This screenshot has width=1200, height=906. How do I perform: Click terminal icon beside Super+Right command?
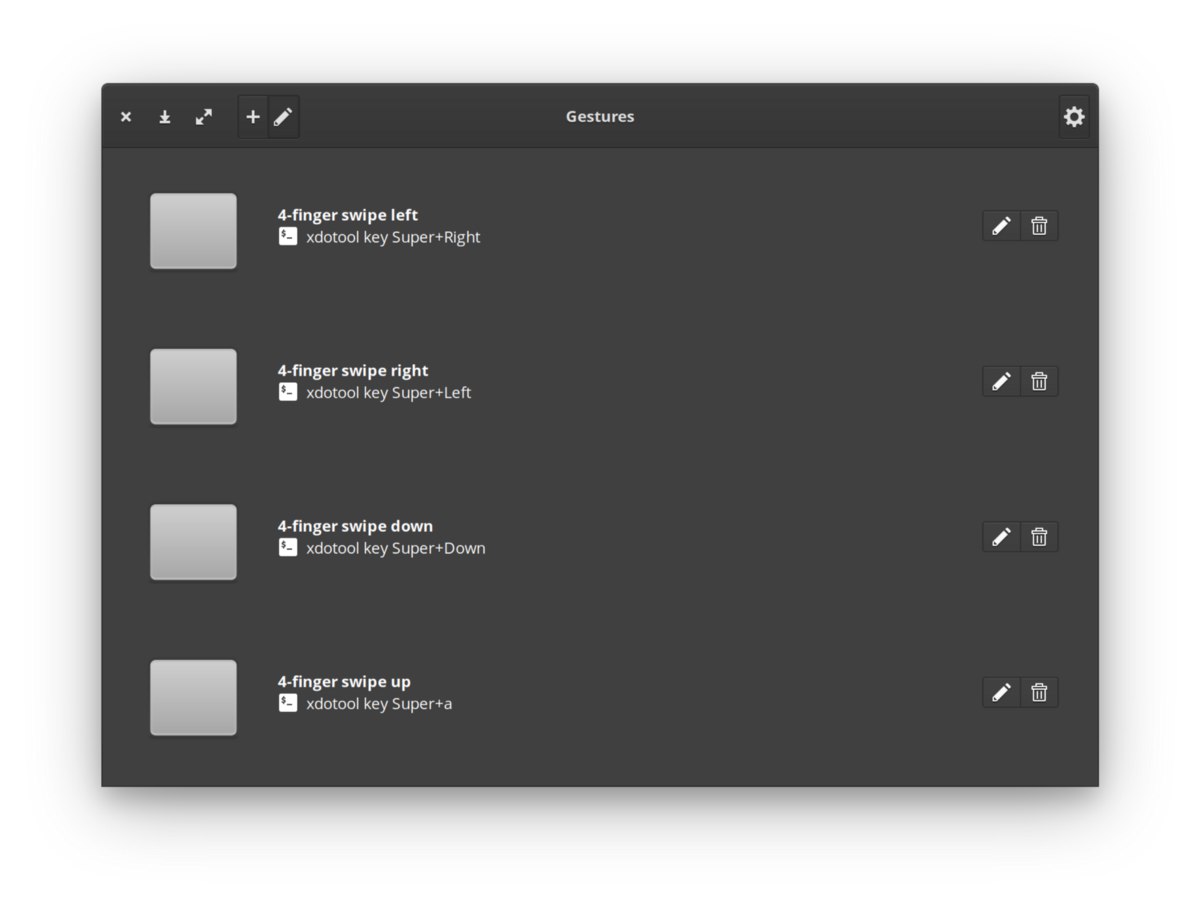pos(288,237)
